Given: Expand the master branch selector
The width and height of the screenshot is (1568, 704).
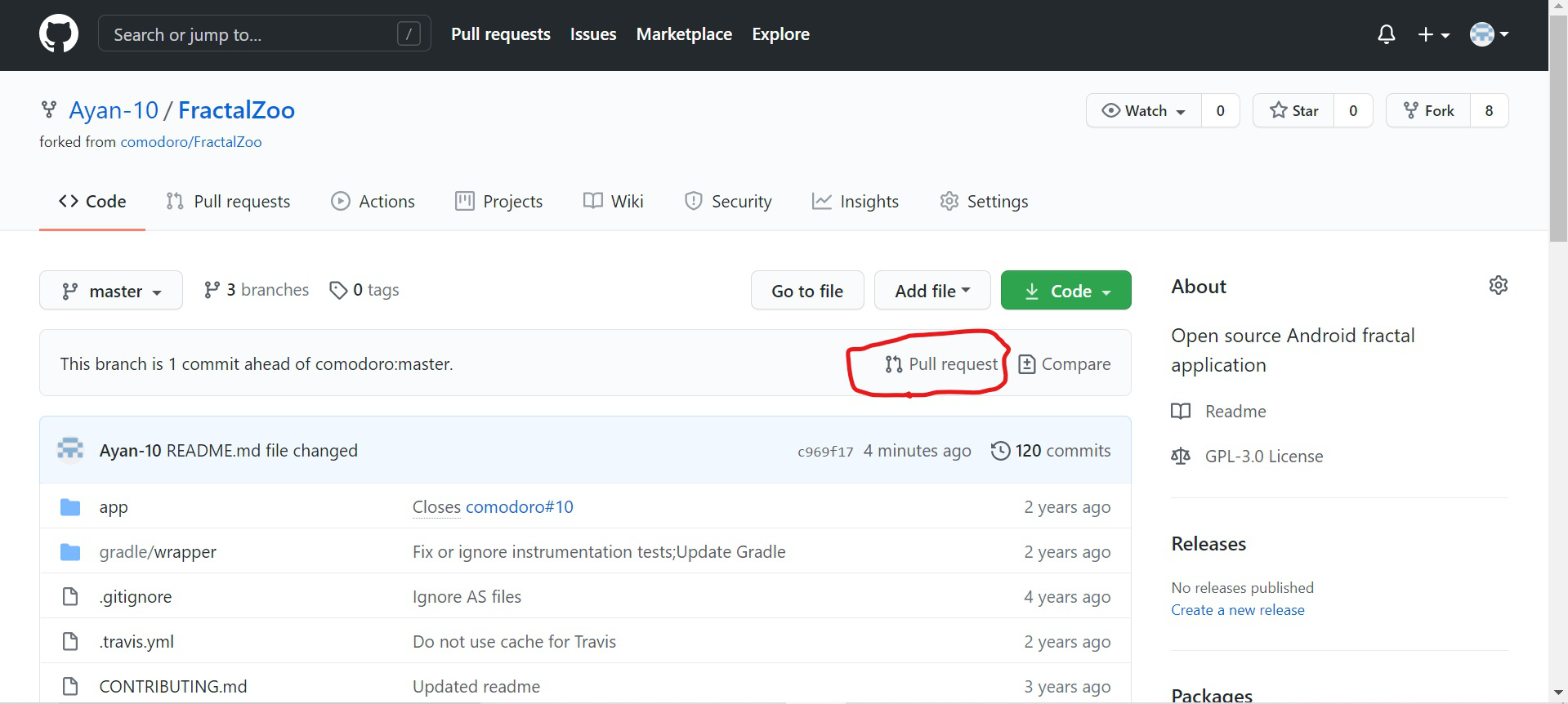Looking at the screenshot, I should click(x=111, y=291).
